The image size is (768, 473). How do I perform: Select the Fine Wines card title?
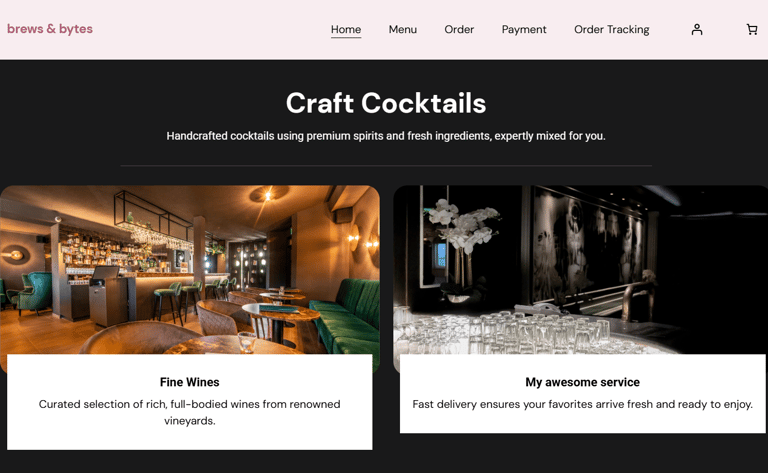click(190, 382)
